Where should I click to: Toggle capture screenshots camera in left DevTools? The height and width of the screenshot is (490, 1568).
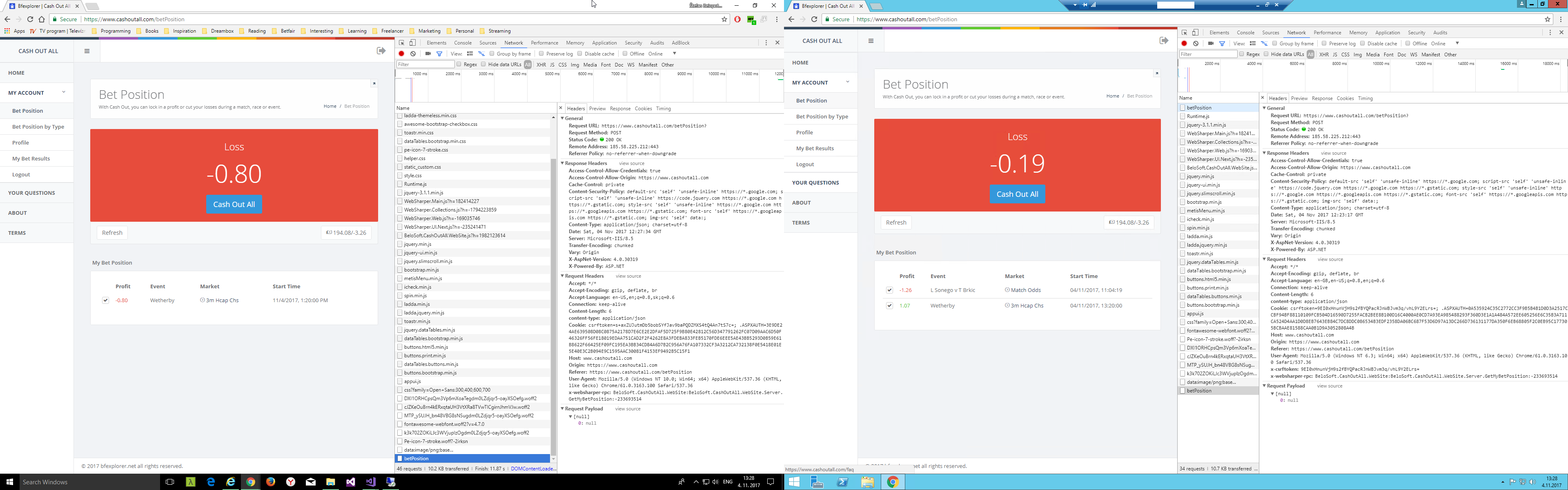point(428,53)
